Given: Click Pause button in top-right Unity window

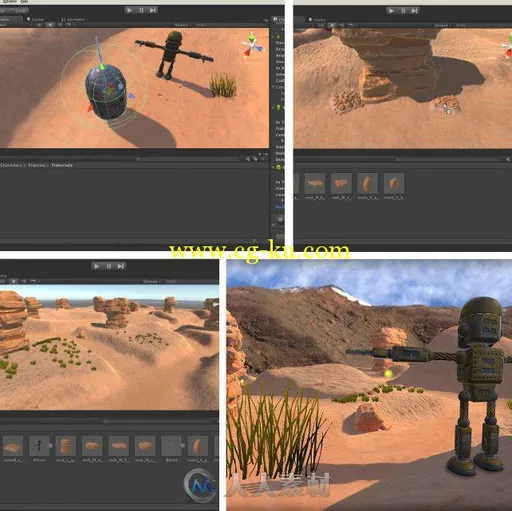Looking at the screenshot, I should point(403,11).
